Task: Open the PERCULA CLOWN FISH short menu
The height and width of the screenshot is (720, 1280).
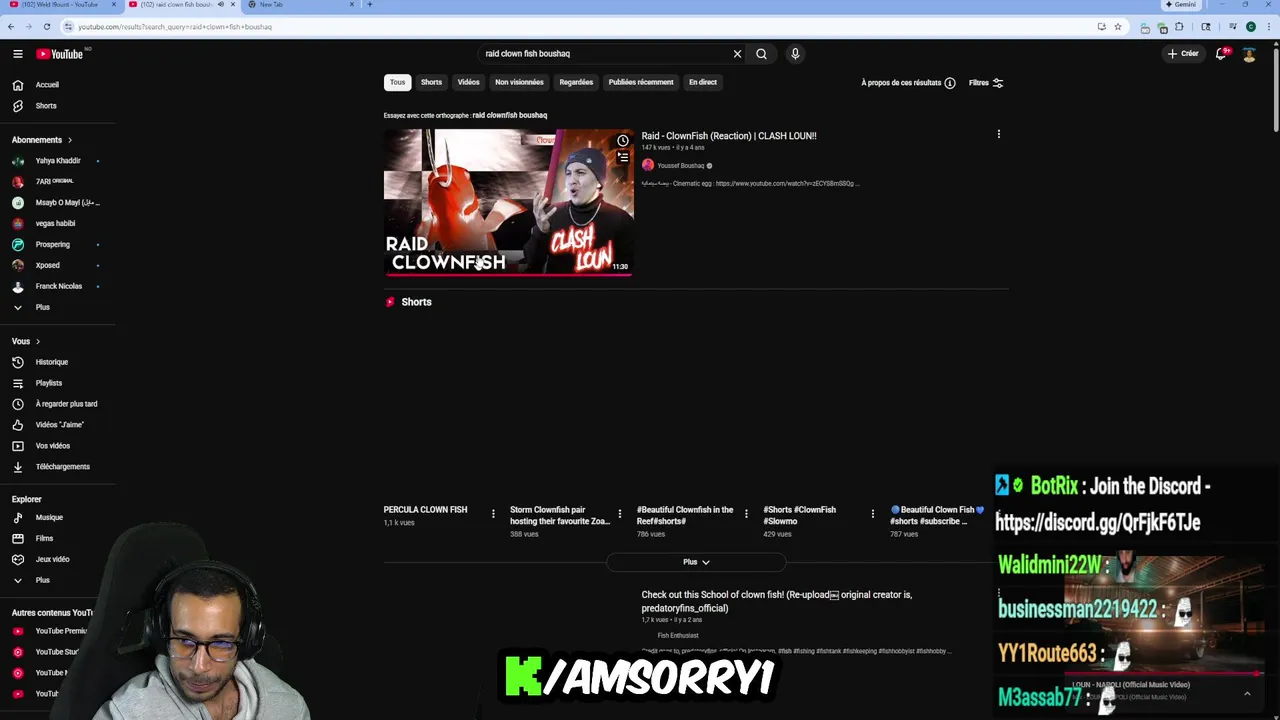Action: coord(493,514)
